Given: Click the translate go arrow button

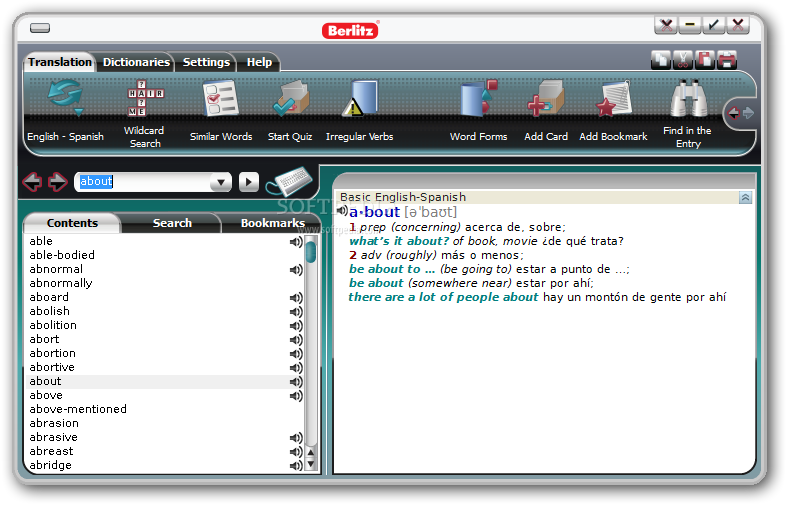Looking at the screenshot, I should coord(249,182).
